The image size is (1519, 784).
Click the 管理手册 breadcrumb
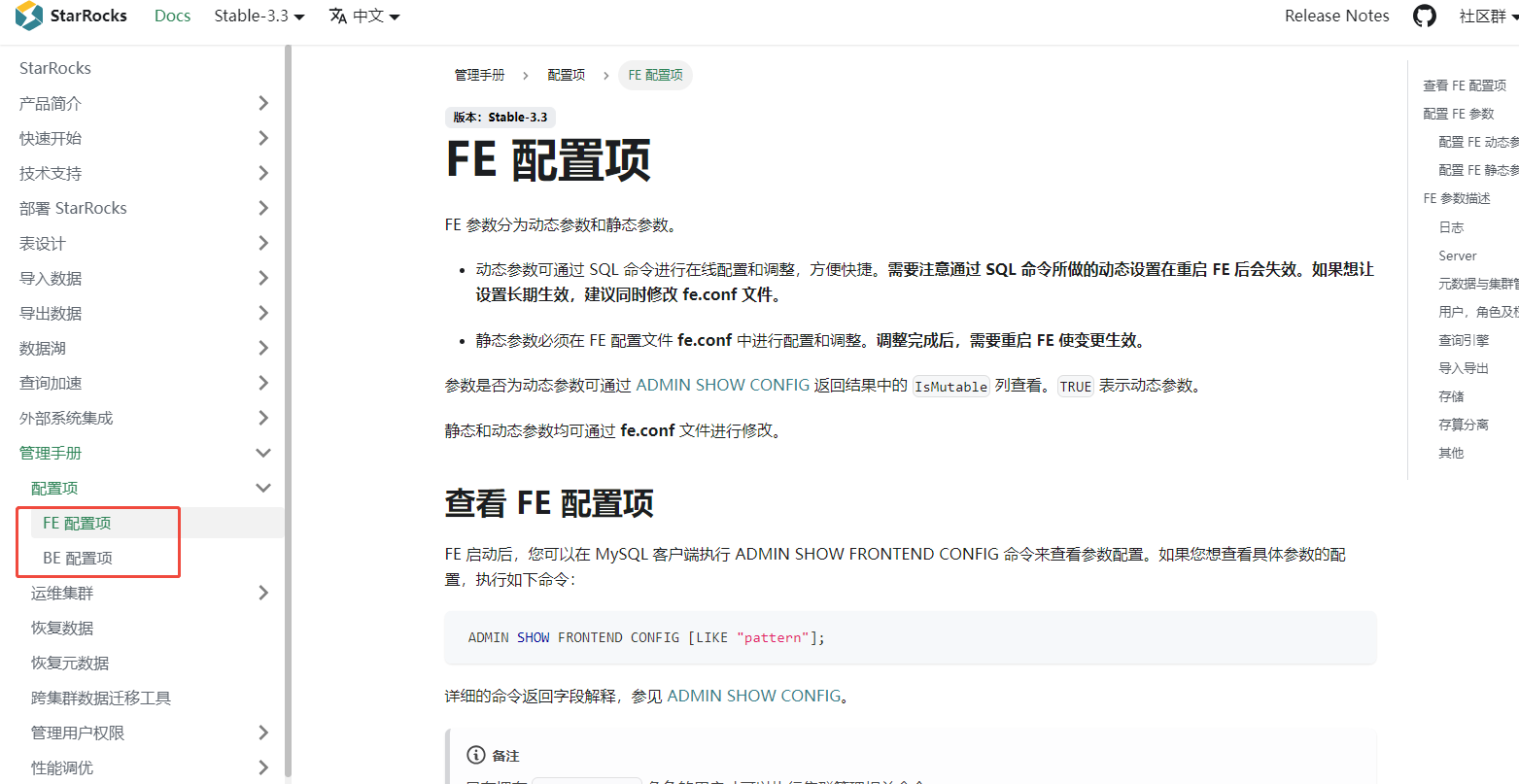[x=480, y=75]
